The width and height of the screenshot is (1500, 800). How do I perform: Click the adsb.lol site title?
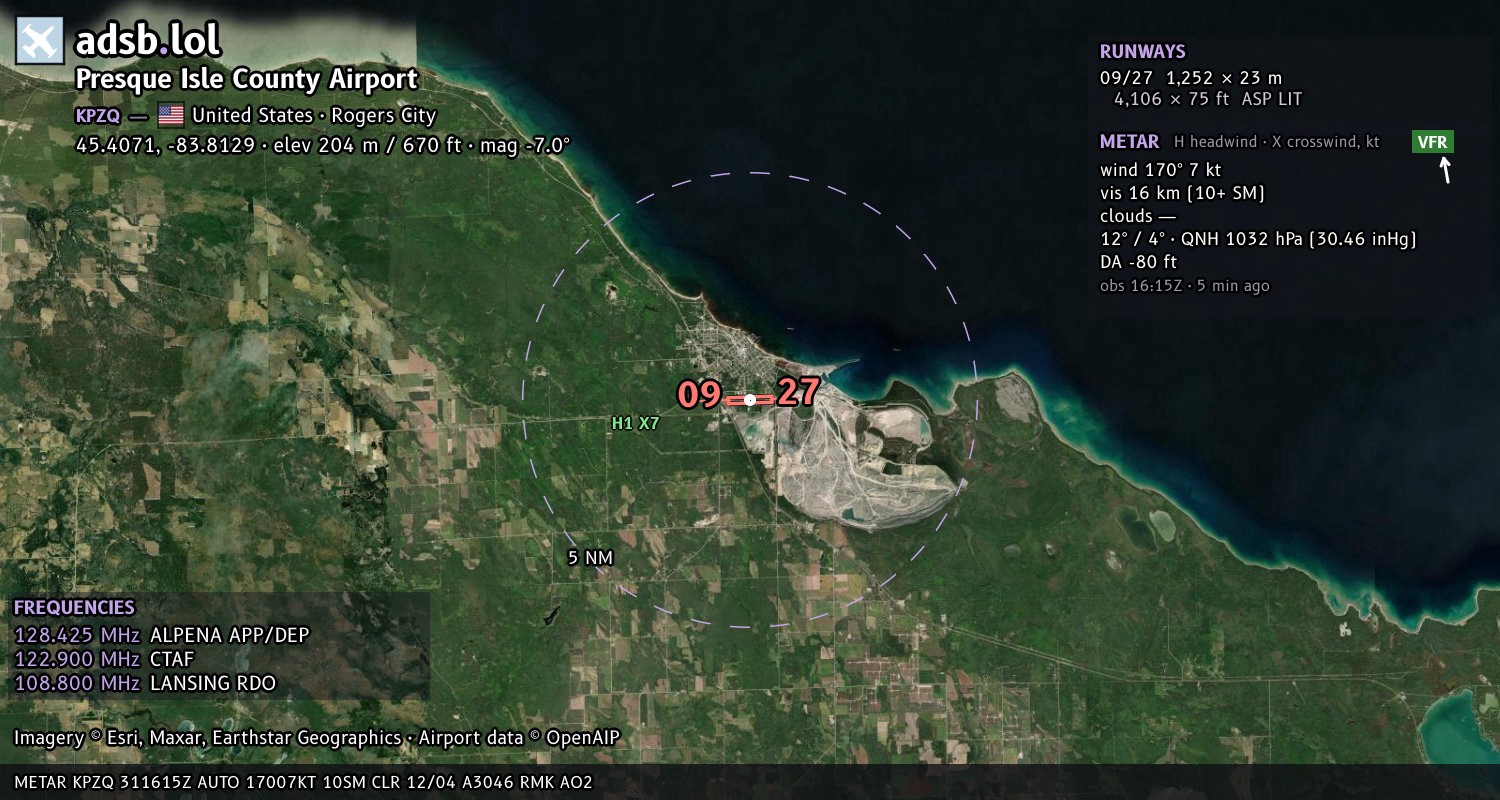148,41
